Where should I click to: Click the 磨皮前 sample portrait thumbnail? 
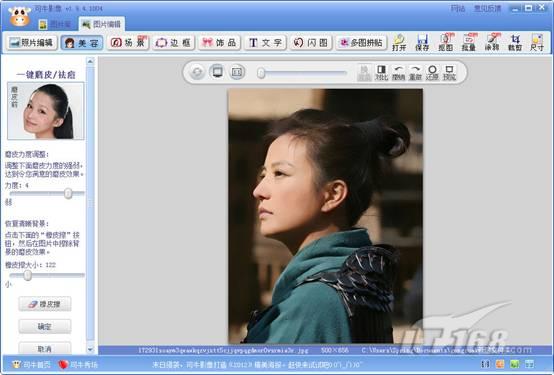(46, 111)
